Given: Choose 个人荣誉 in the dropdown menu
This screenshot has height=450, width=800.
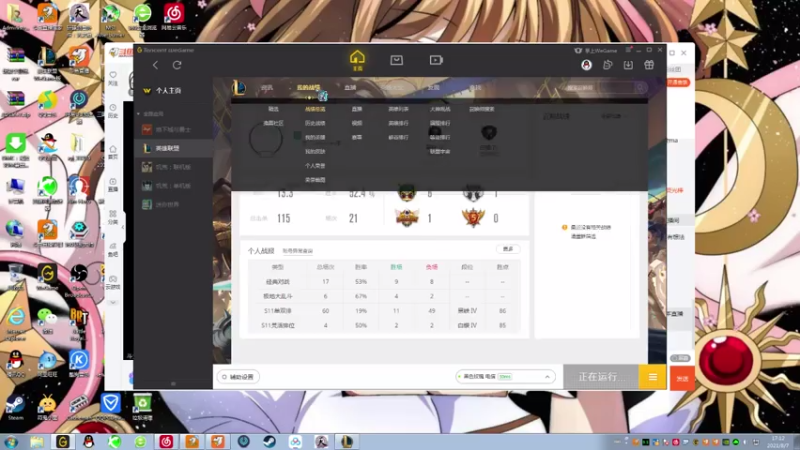Looking at the screenshot, I should click(x=315, y=166).
